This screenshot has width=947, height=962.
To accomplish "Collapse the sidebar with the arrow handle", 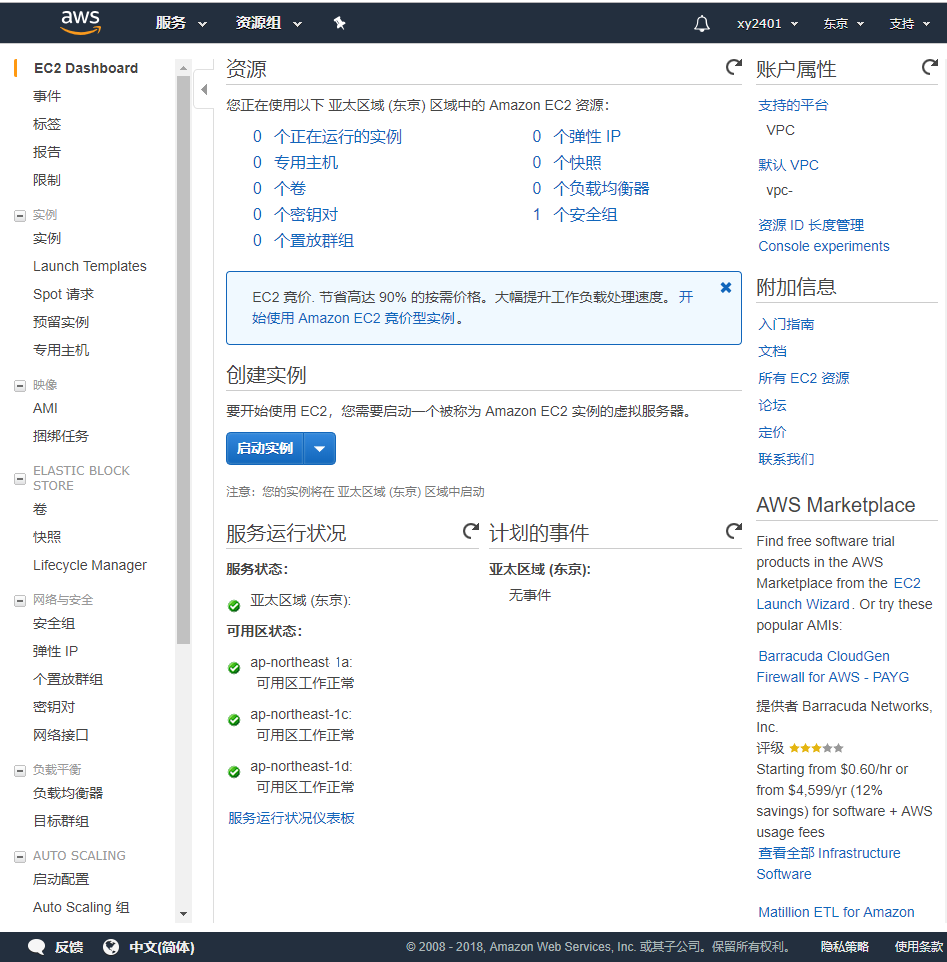I will click(x=204, y=90).
